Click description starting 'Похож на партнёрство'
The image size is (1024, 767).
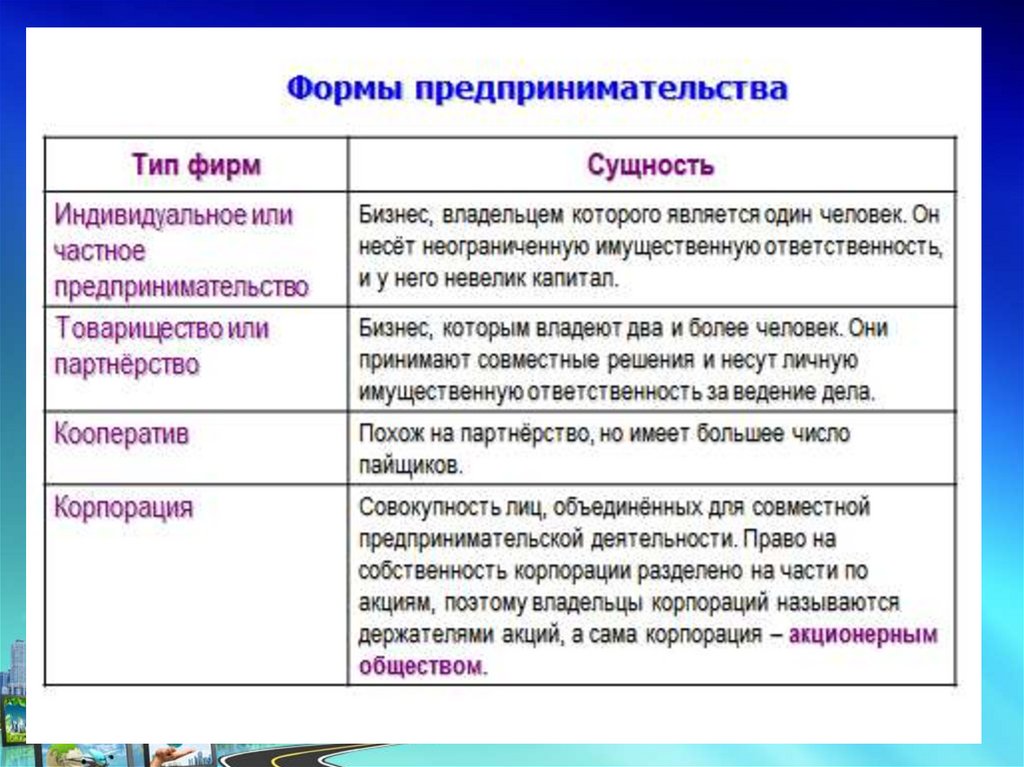tap(604, 449)
